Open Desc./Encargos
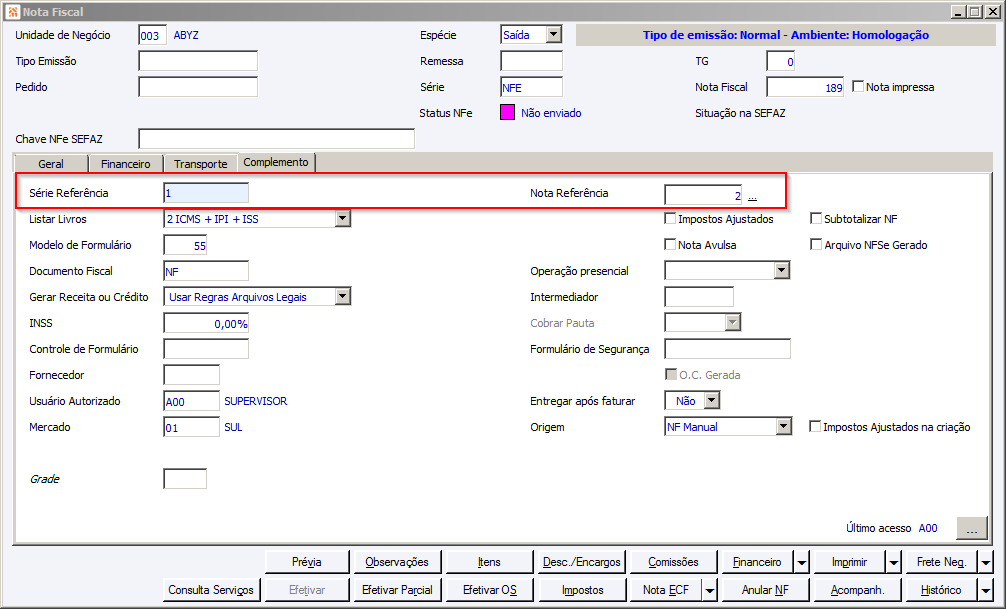Viewport: 1006px width, 609px height. (582, 562)
